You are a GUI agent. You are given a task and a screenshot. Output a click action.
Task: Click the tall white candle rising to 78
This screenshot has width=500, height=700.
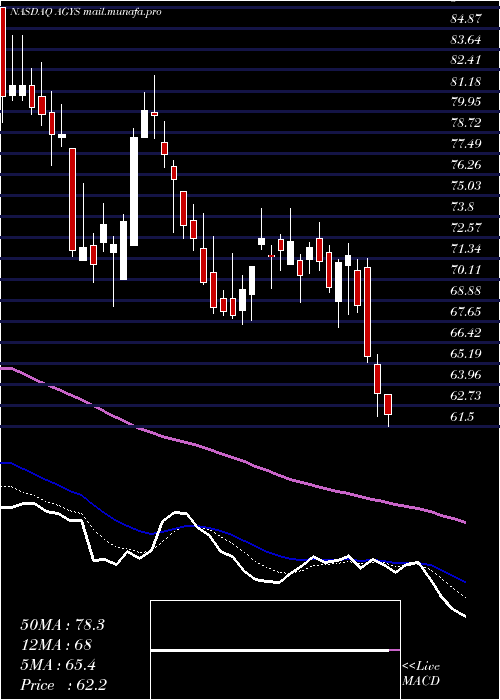click(134, 192)
